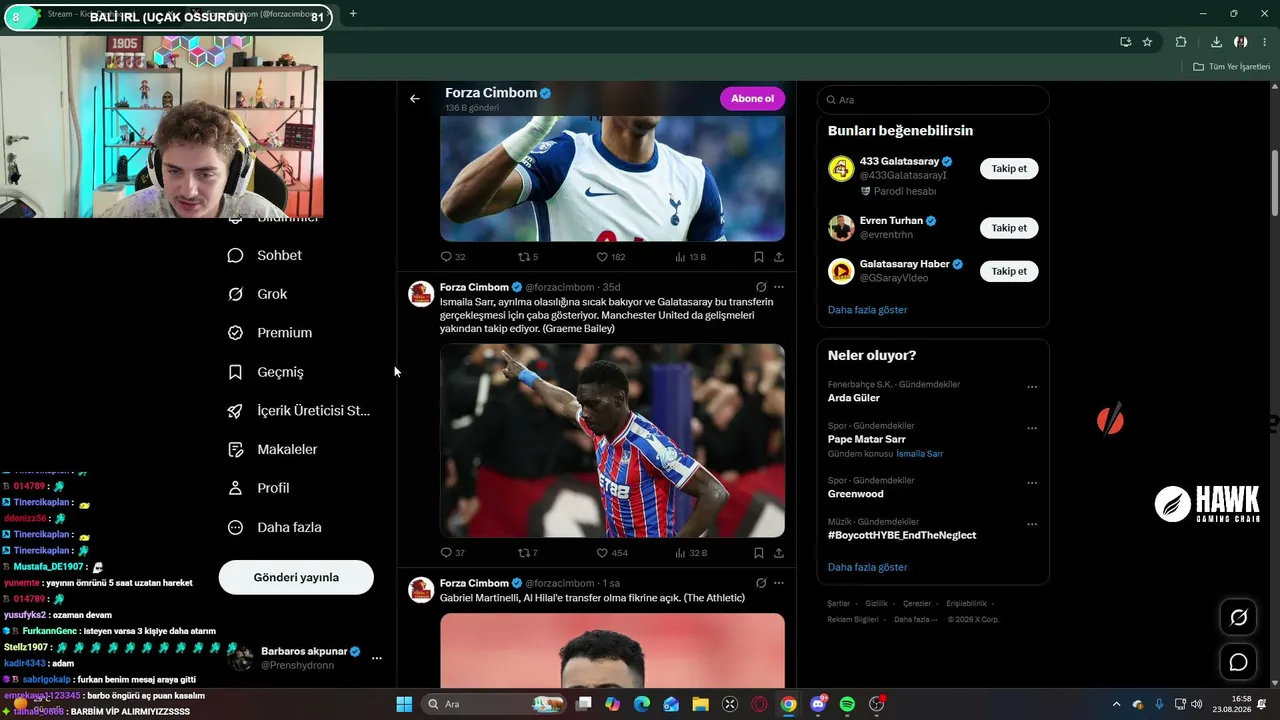Viewport: 1280px width, 720px height.
Task: Share the Ismaila Sarr post
Action: (x=779, y=553)
